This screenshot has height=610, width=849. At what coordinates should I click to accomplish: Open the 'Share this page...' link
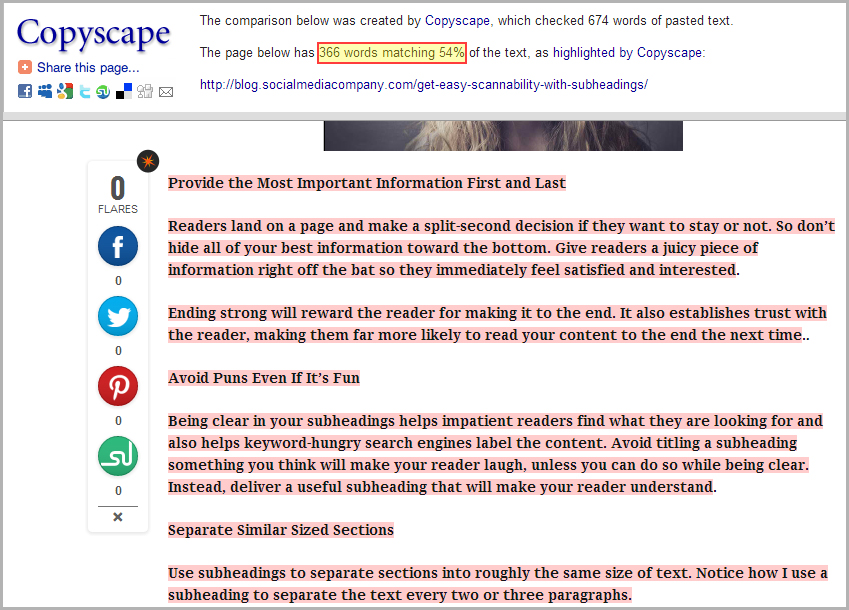[x=88, y=68]
